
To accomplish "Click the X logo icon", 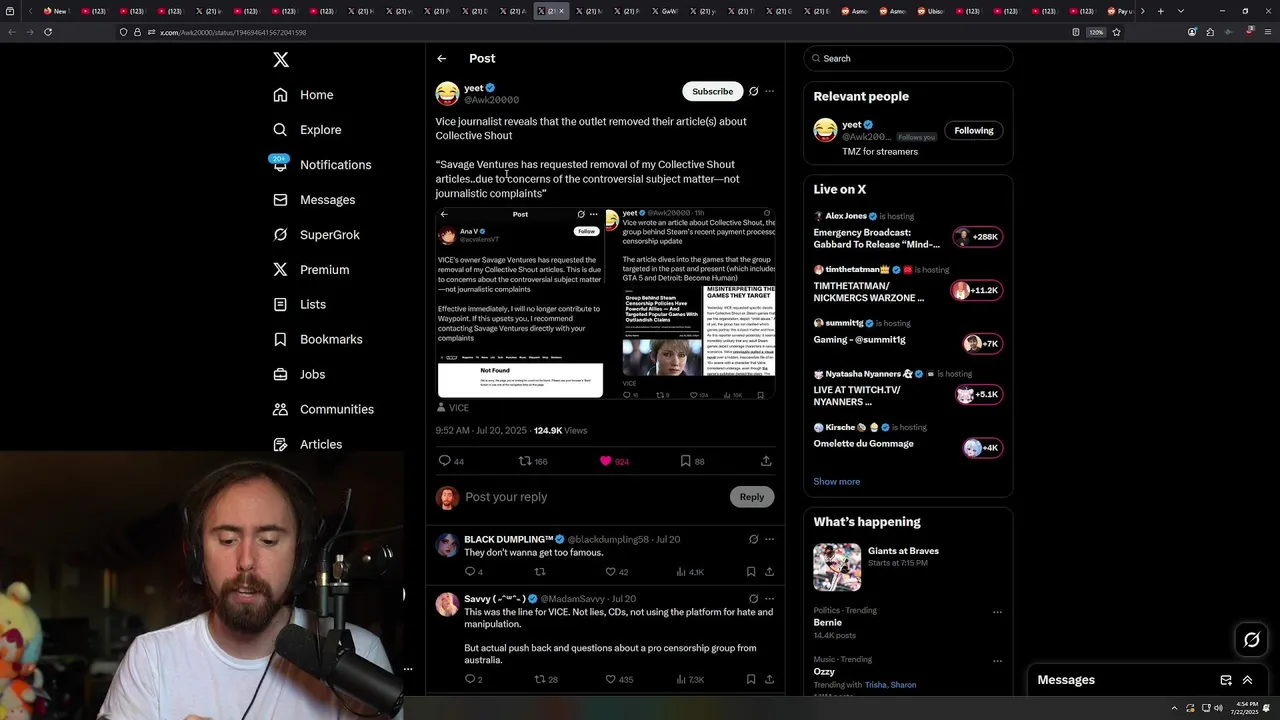I will [x=281, y=60].
